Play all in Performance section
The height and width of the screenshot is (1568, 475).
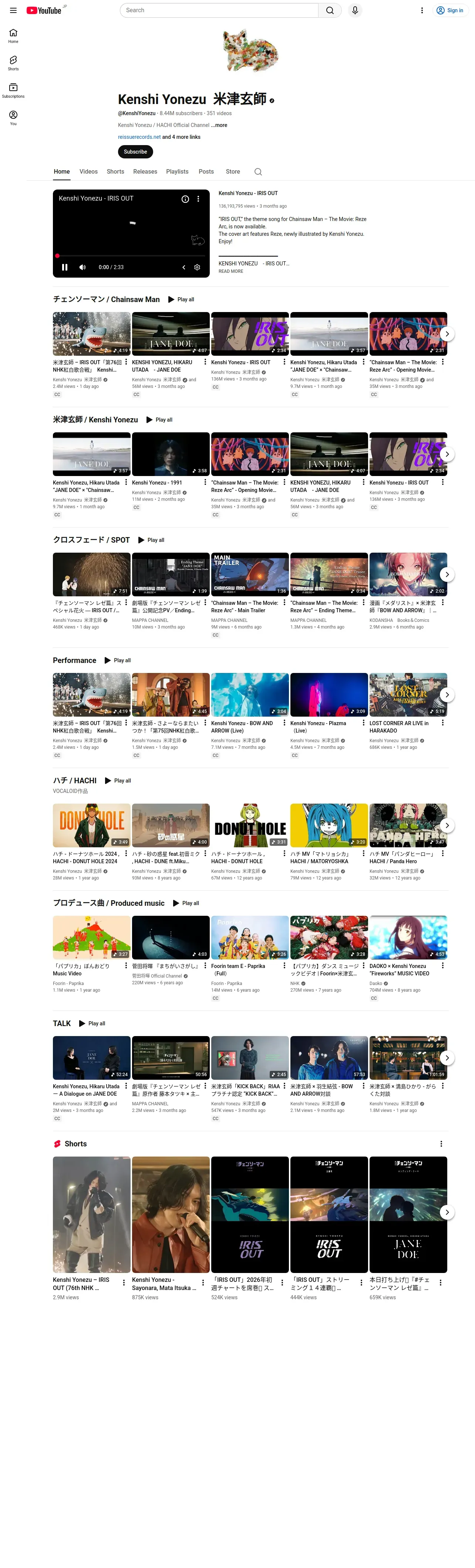click(x=118, y=660)
